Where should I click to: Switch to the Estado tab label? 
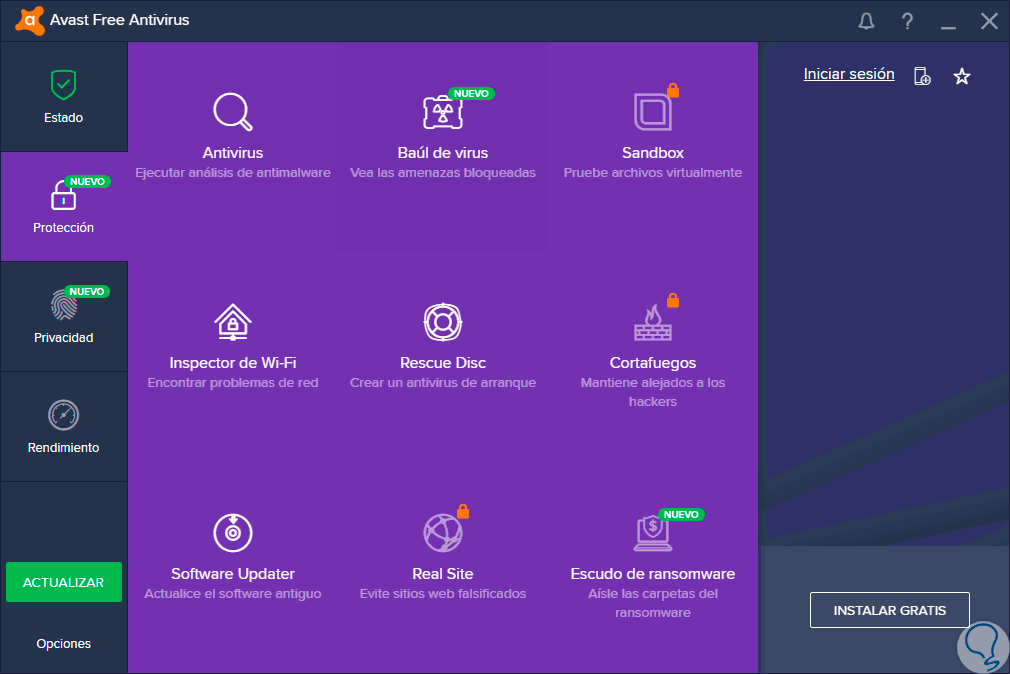tap(63, 117)
